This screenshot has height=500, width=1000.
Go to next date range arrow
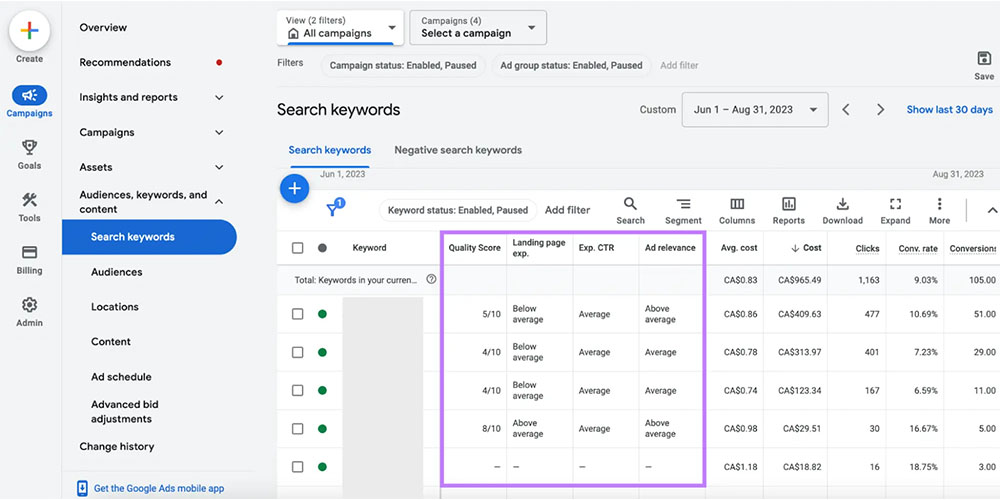pyautogui.click(x=880, y=110)
